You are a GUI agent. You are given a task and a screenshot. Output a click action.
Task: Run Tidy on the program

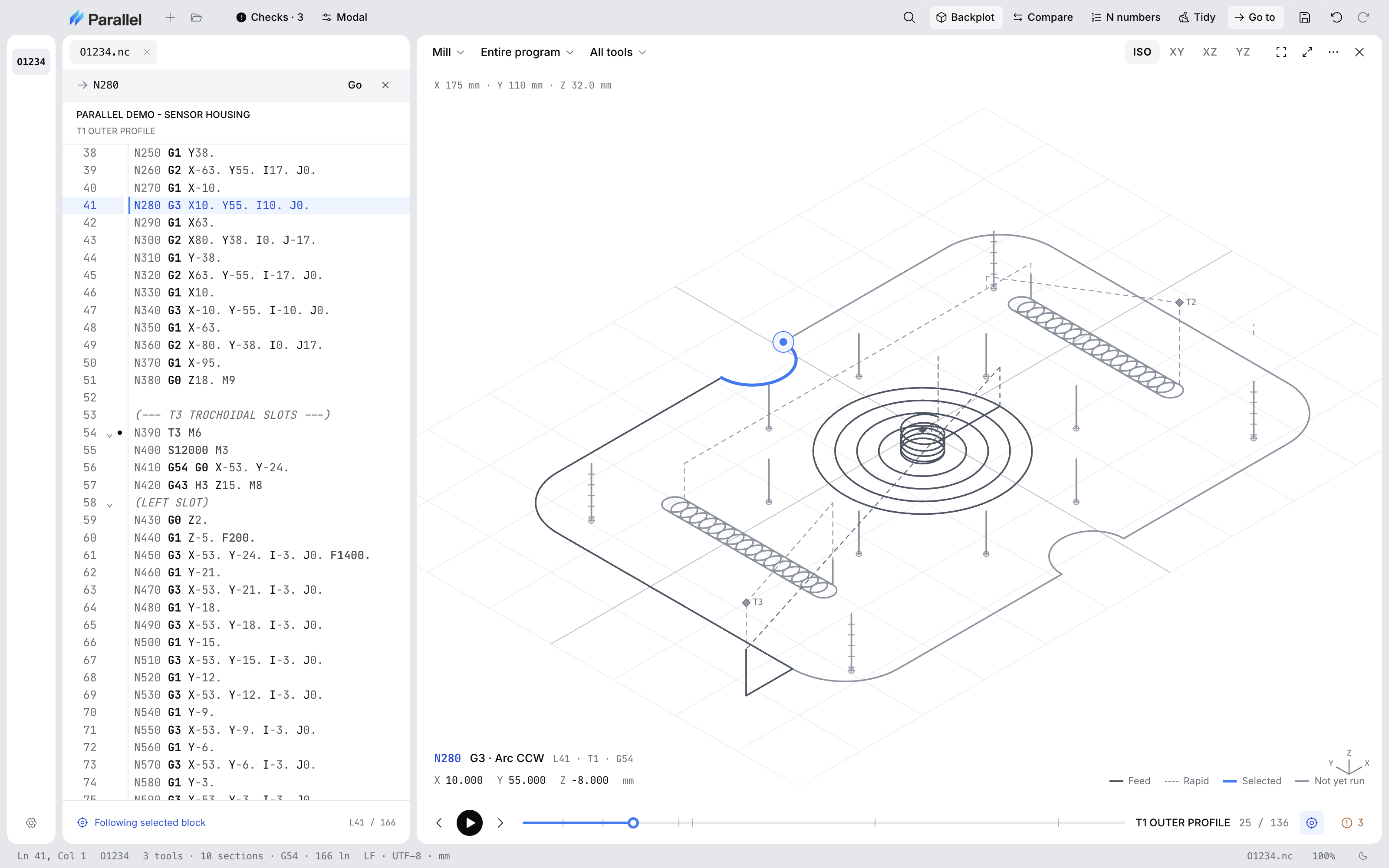(x=1197, y=17)
